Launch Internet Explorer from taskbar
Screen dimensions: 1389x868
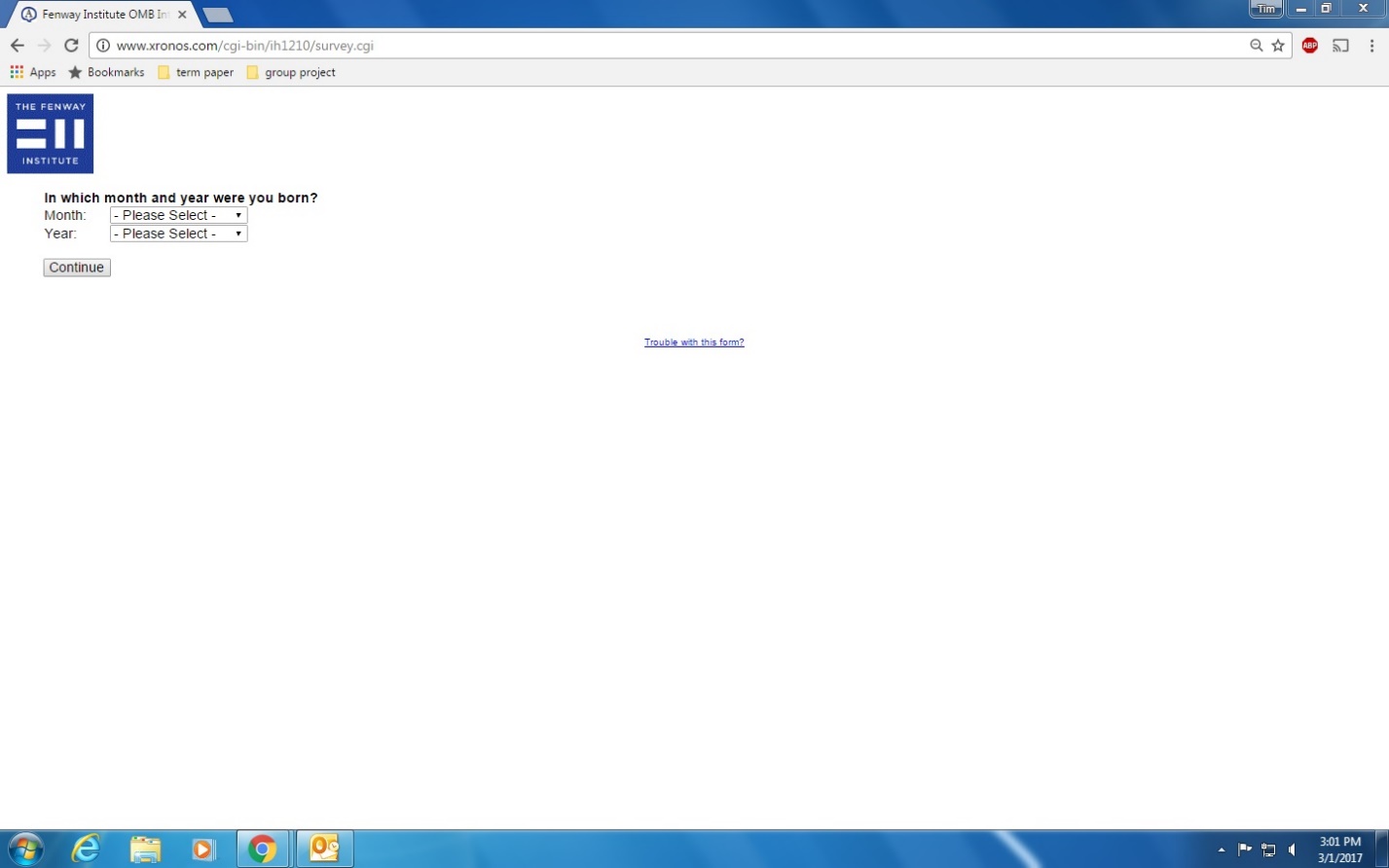[86, 849]
